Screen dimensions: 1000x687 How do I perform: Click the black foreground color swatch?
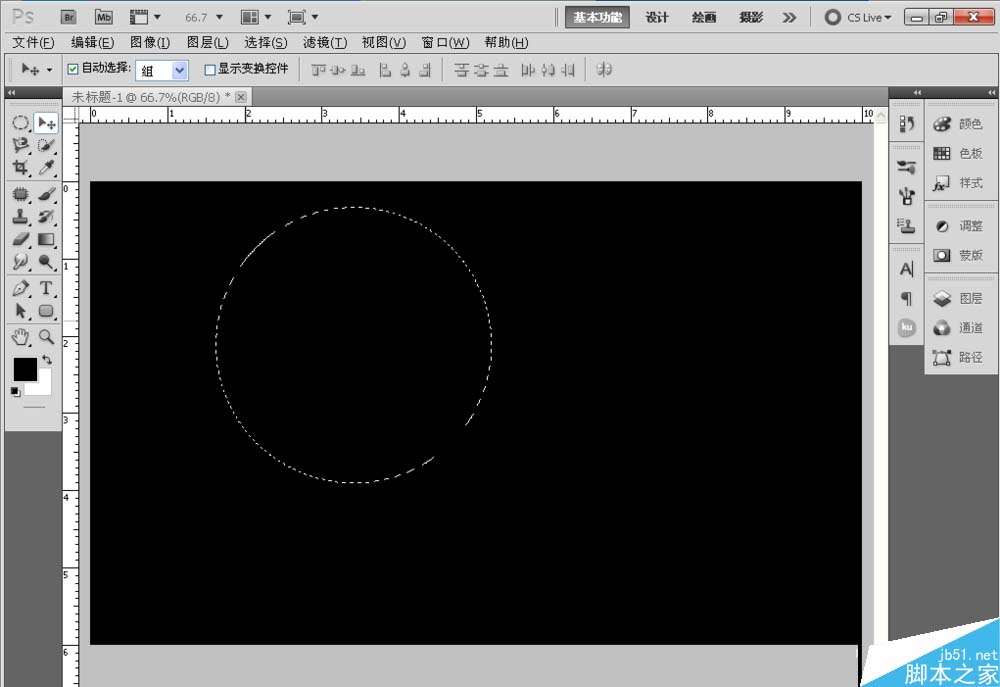coord(26,369)
